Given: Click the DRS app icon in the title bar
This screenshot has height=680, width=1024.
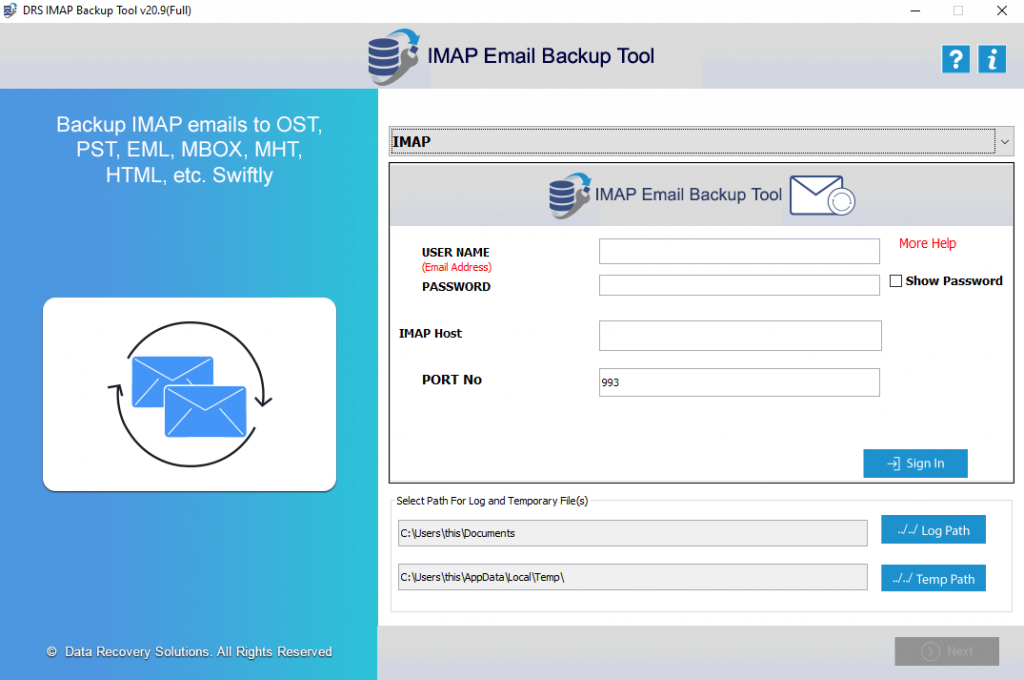Looking at the screenshot, I should point(11,10).
